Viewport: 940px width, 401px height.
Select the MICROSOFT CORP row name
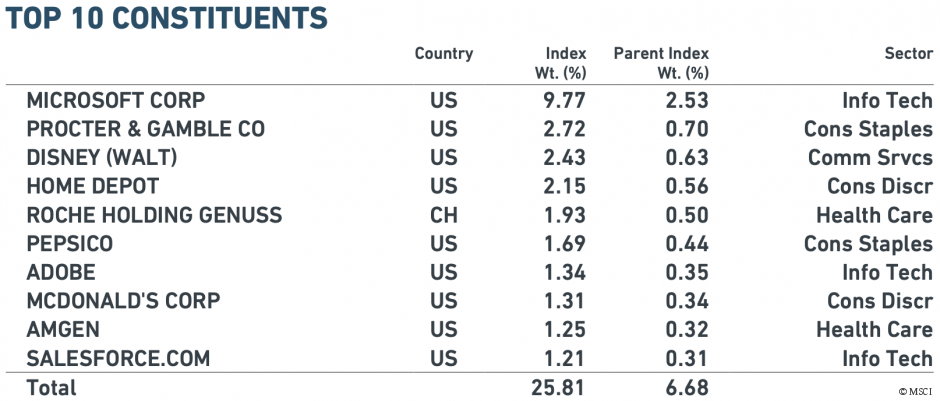[x=116, y=101]
